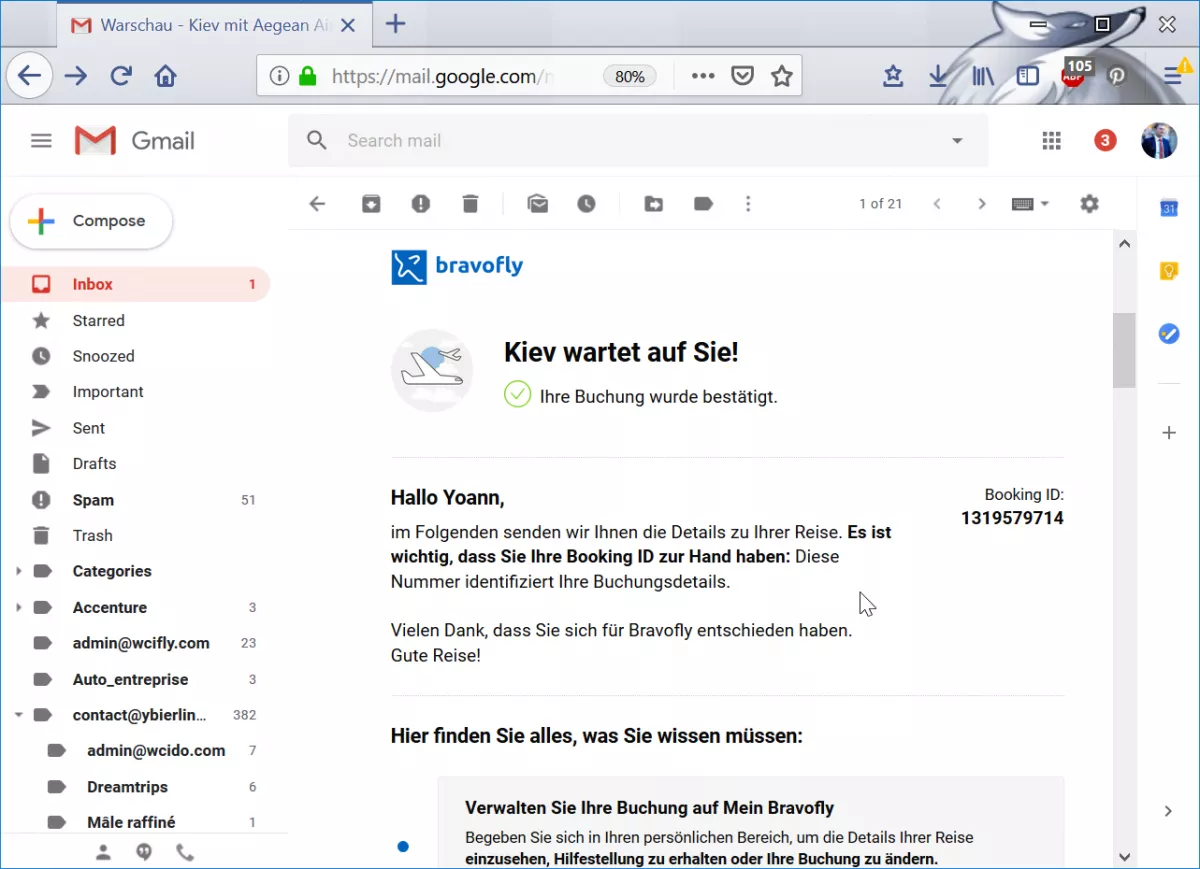Open a new browser tab

[x=396, y=24]
